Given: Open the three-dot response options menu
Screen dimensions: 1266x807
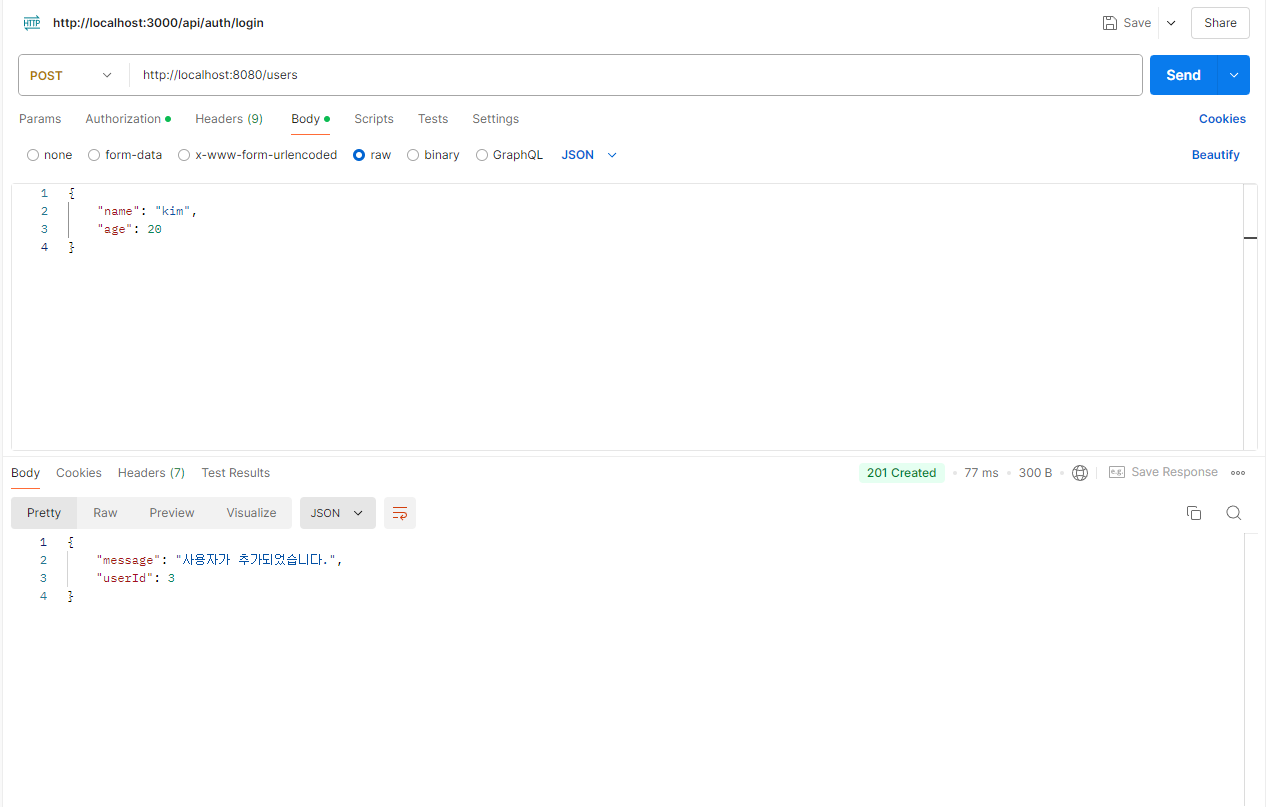Looking at the screenshot, I should click(x=1238, y=473).
